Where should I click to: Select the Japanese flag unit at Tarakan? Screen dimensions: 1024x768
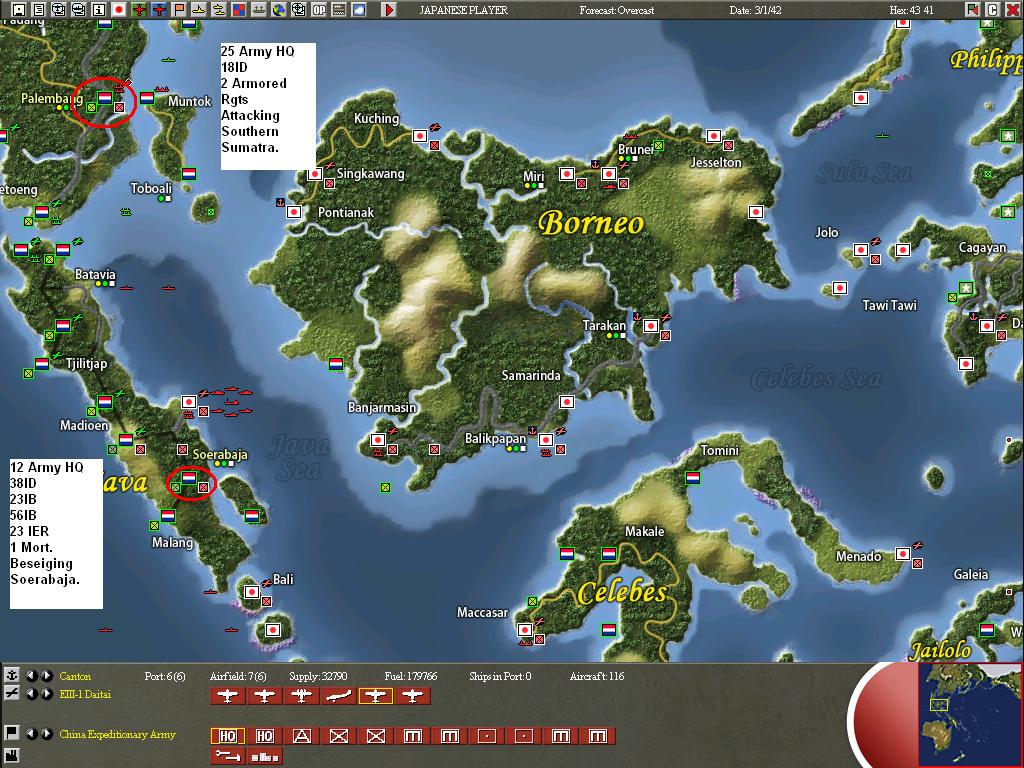[651, 325]
